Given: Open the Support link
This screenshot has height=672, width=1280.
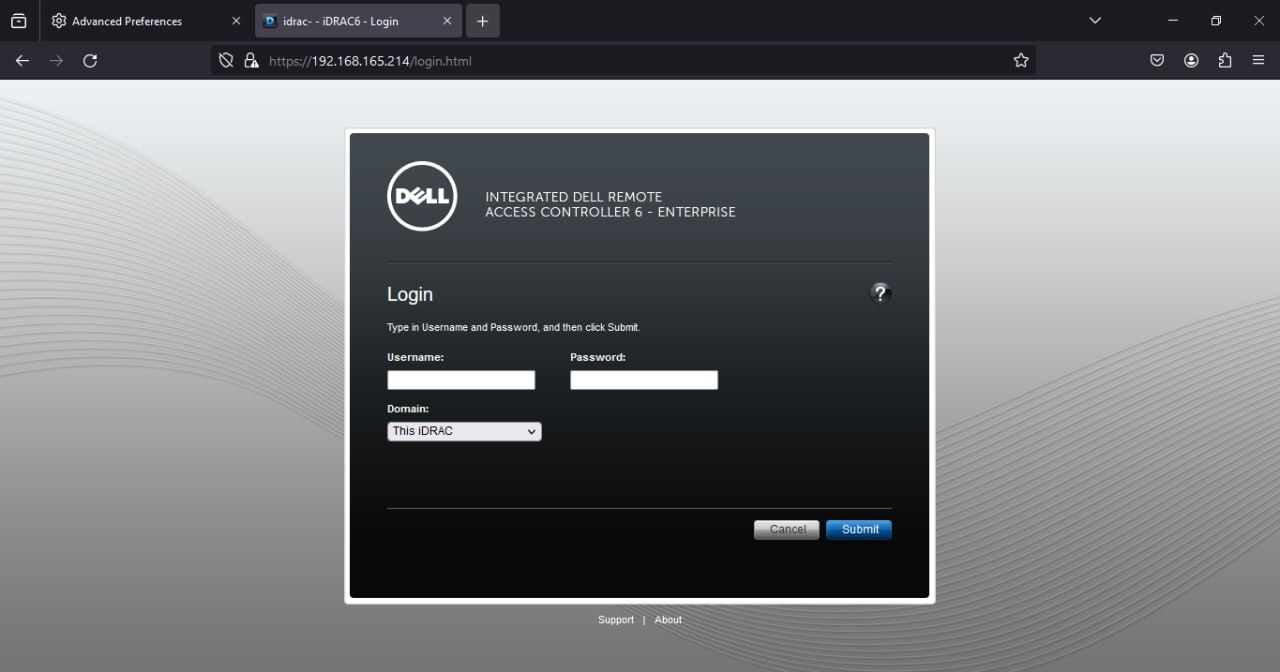Looking at the screenshot, I should tap(615, 619).
